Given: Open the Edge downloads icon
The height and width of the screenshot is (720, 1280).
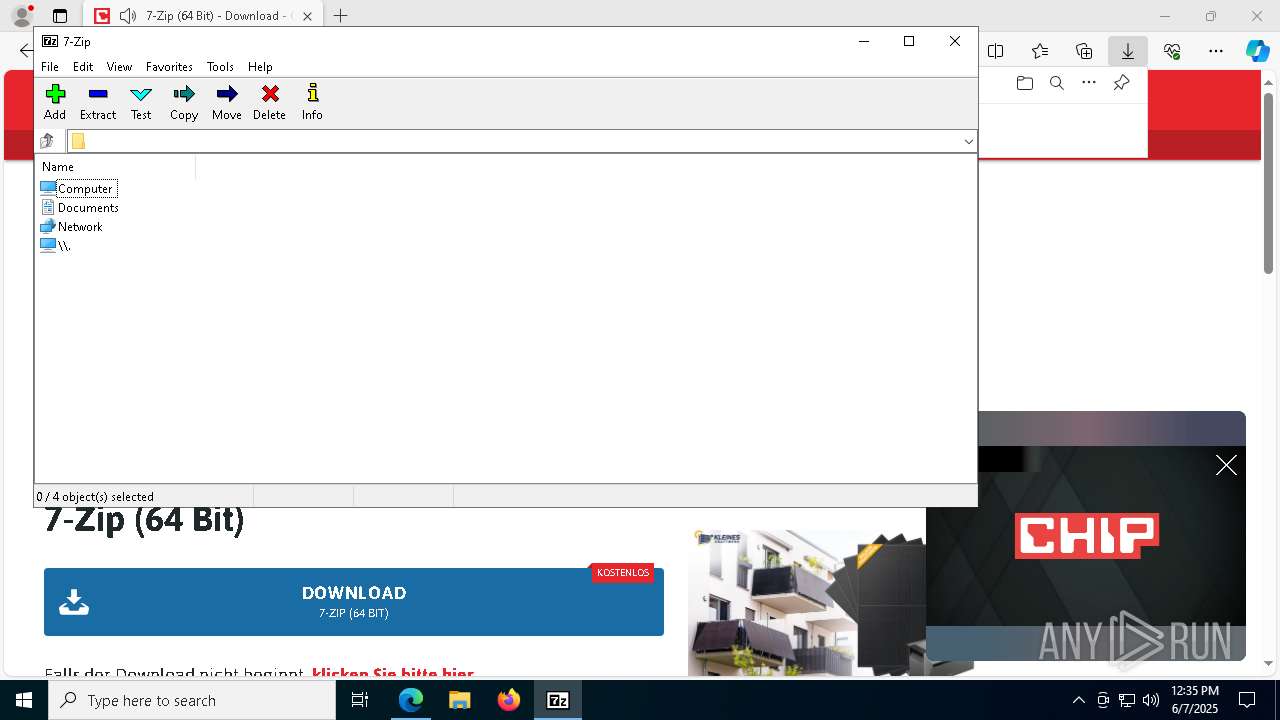Looking at the screenshot, I should 1127,51.
